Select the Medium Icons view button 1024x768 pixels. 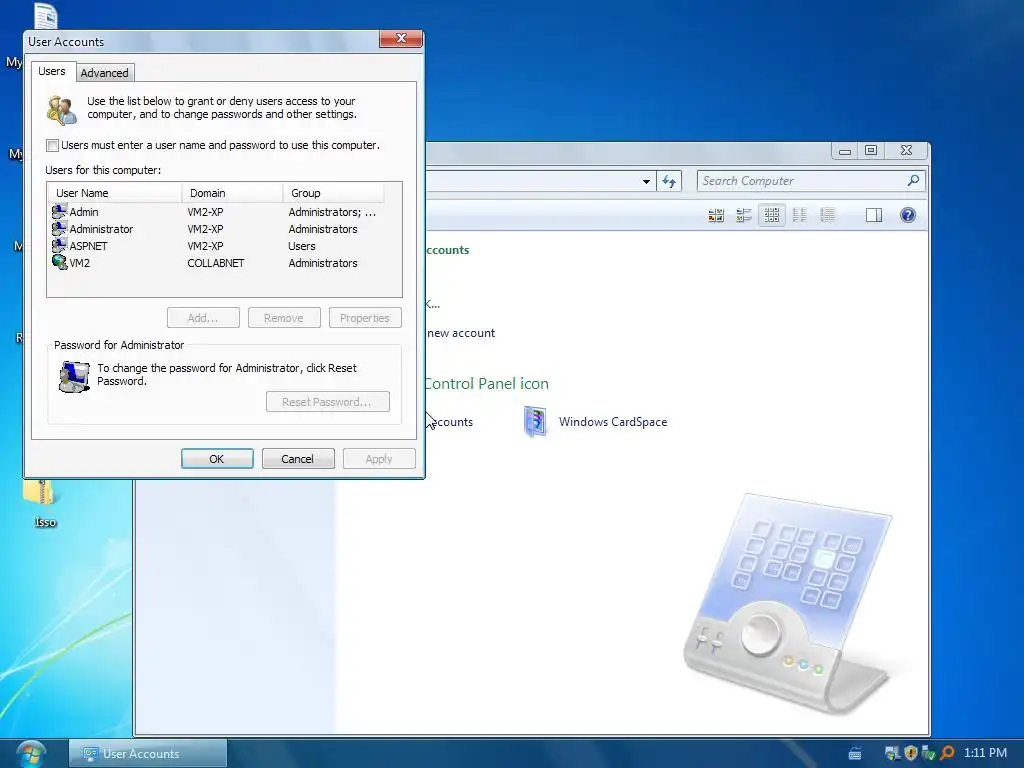pyautogui.click(x=772, y=215)
